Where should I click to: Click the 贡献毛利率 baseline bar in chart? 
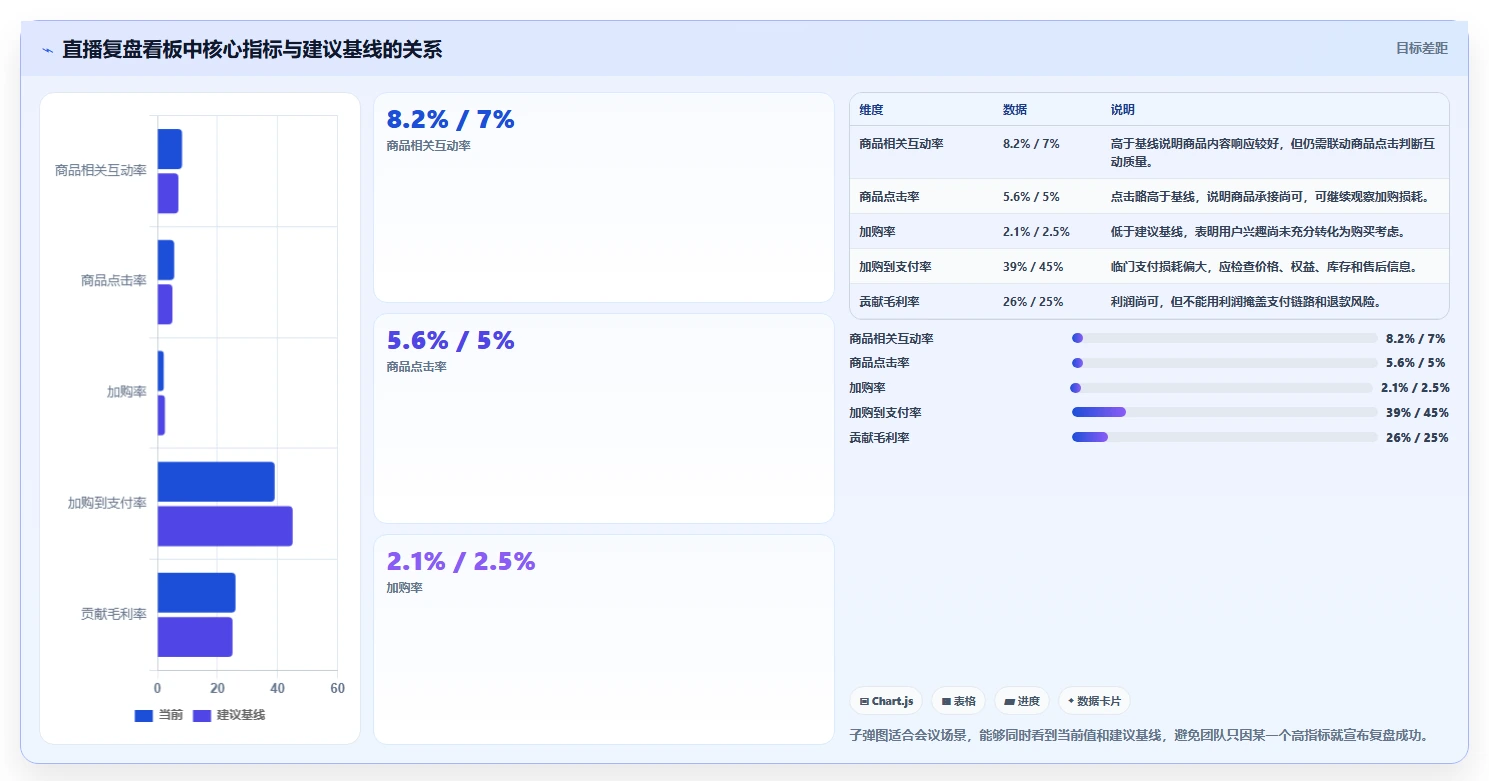195,637
